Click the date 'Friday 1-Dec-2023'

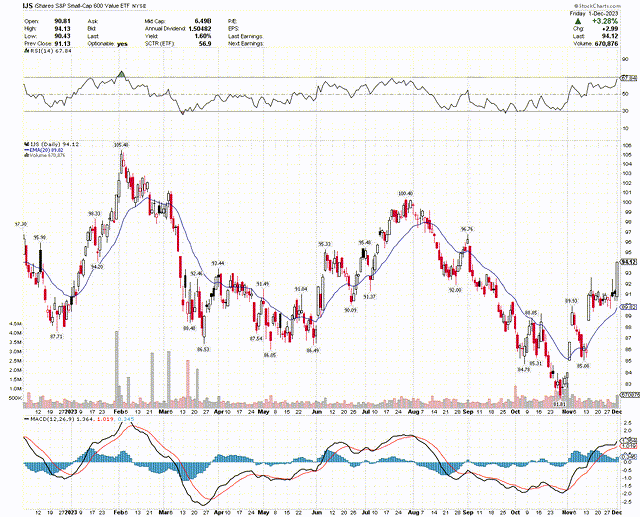click(594, 13)
